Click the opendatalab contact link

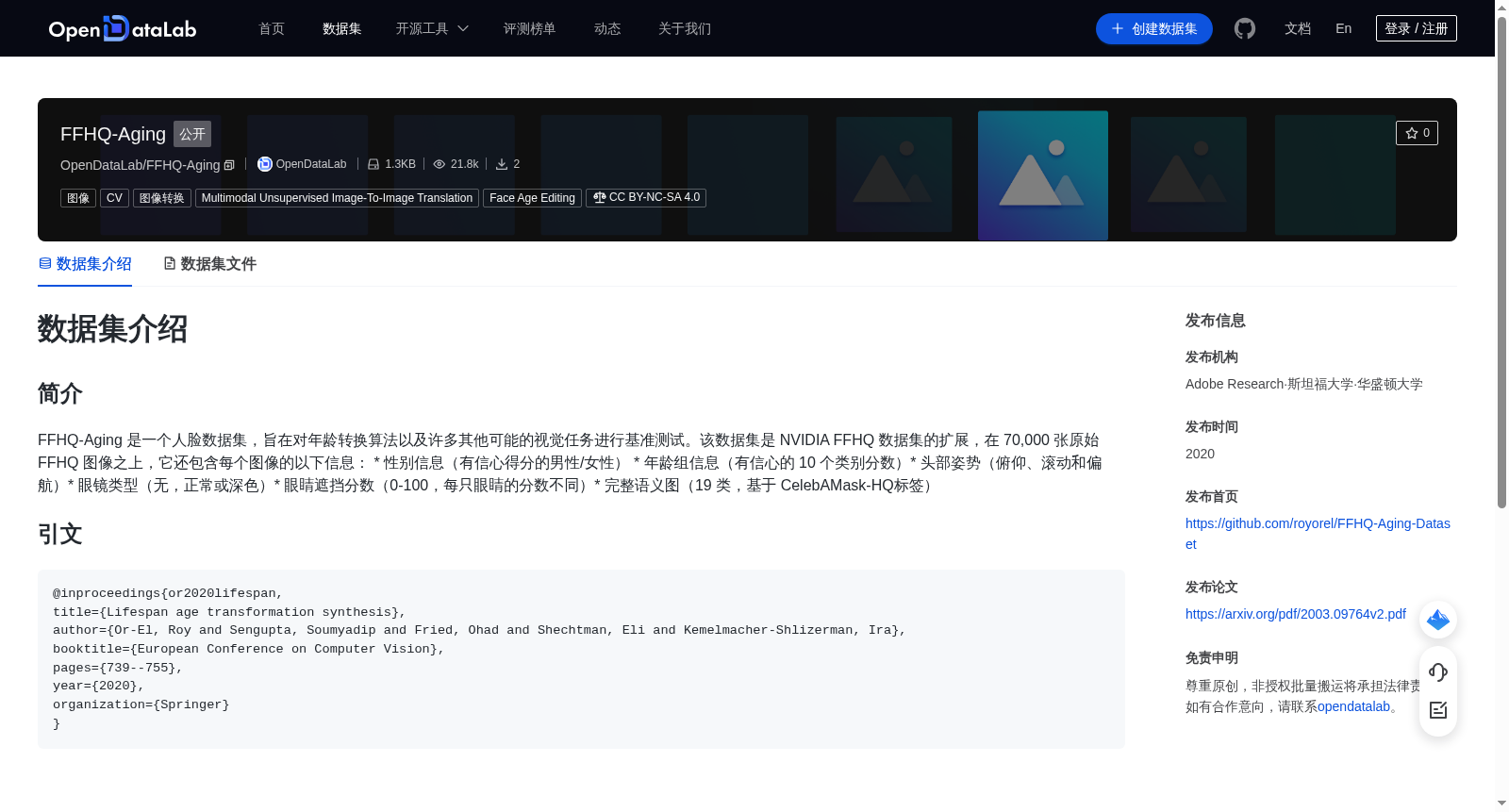pyautogui.click(x=1353, y=706)
